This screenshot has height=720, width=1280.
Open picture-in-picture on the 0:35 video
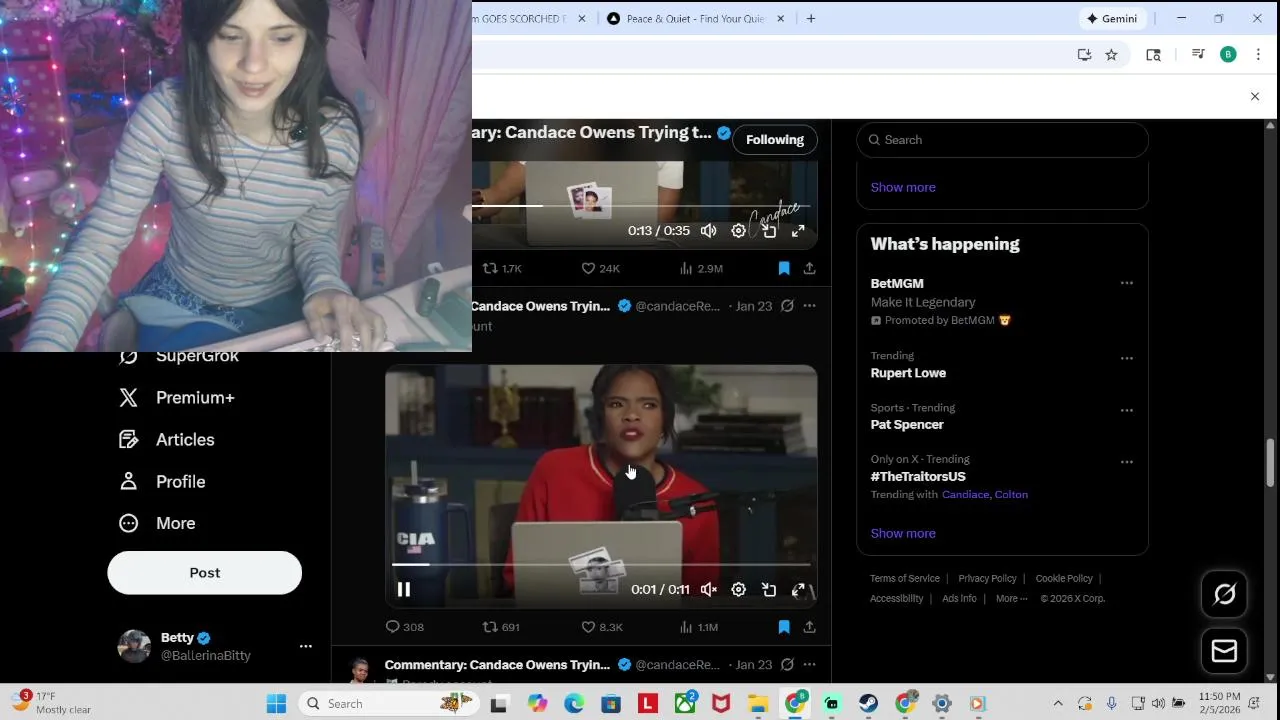coord(768,231)
